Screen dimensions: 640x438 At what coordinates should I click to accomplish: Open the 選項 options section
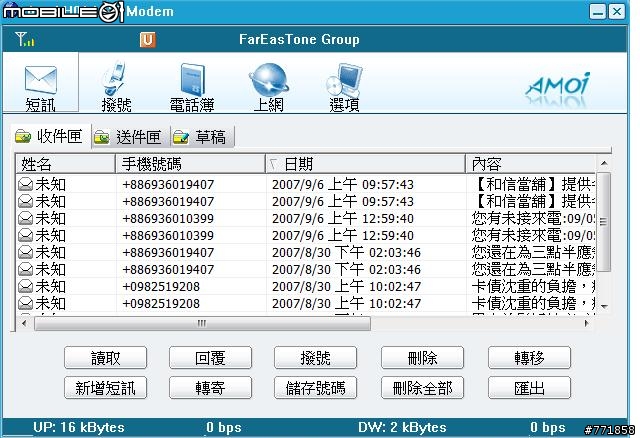point(344,87)
